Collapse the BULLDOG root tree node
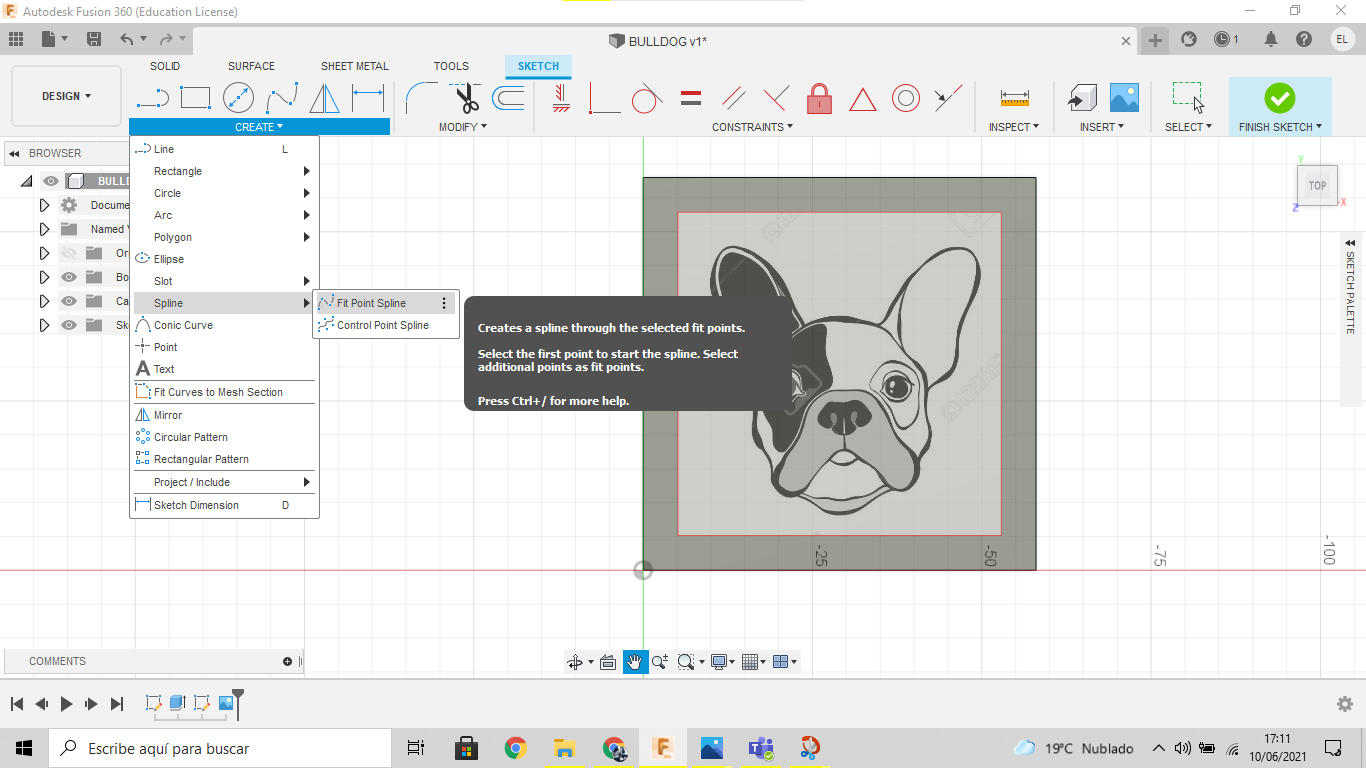The image size is (1366, 768). click(26, 181)
